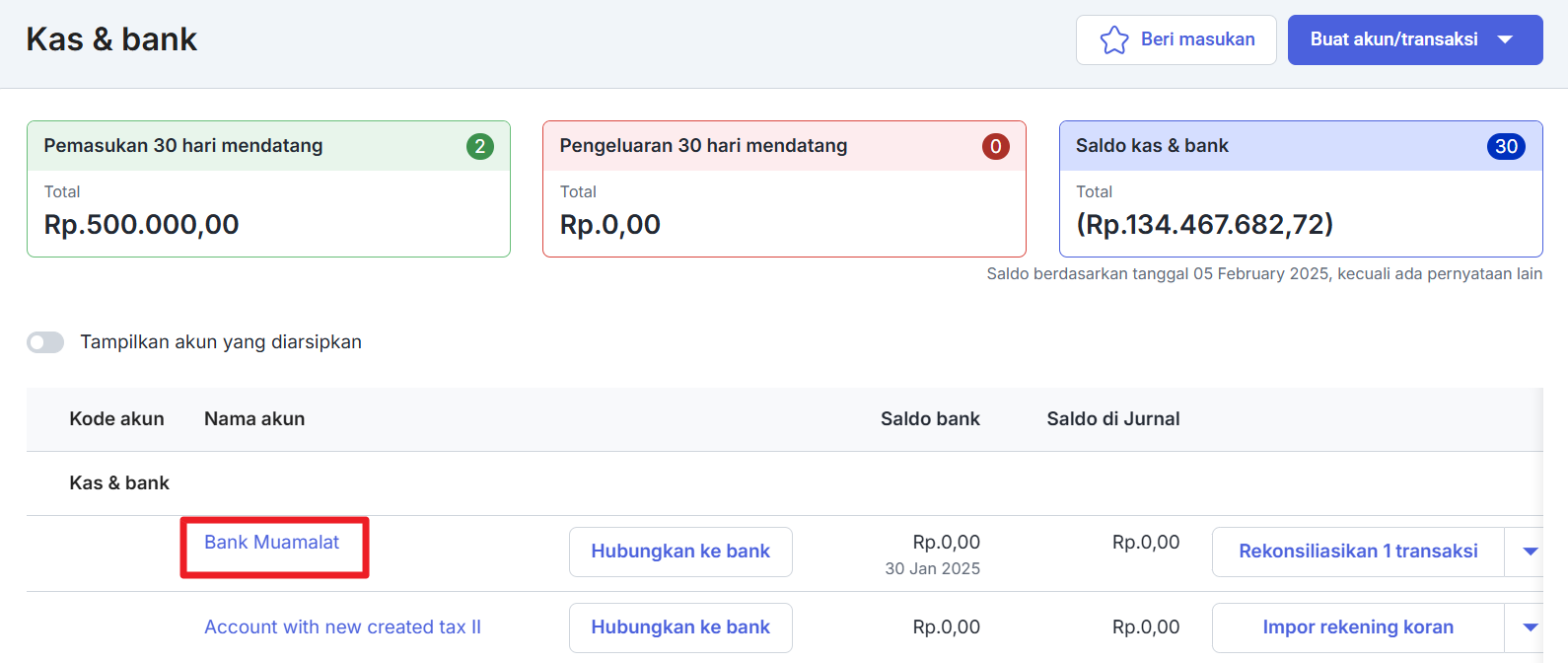Click the red badge showing 0

point(996,146)
